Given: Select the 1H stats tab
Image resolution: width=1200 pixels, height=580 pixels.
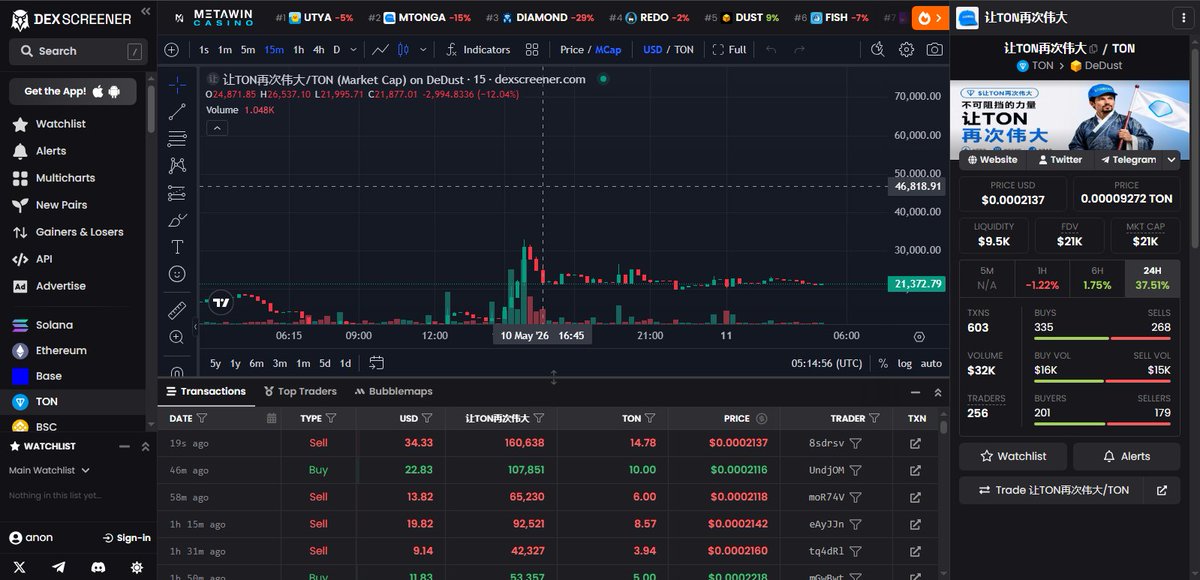Looking at the screenshot, I should 1042,277.
